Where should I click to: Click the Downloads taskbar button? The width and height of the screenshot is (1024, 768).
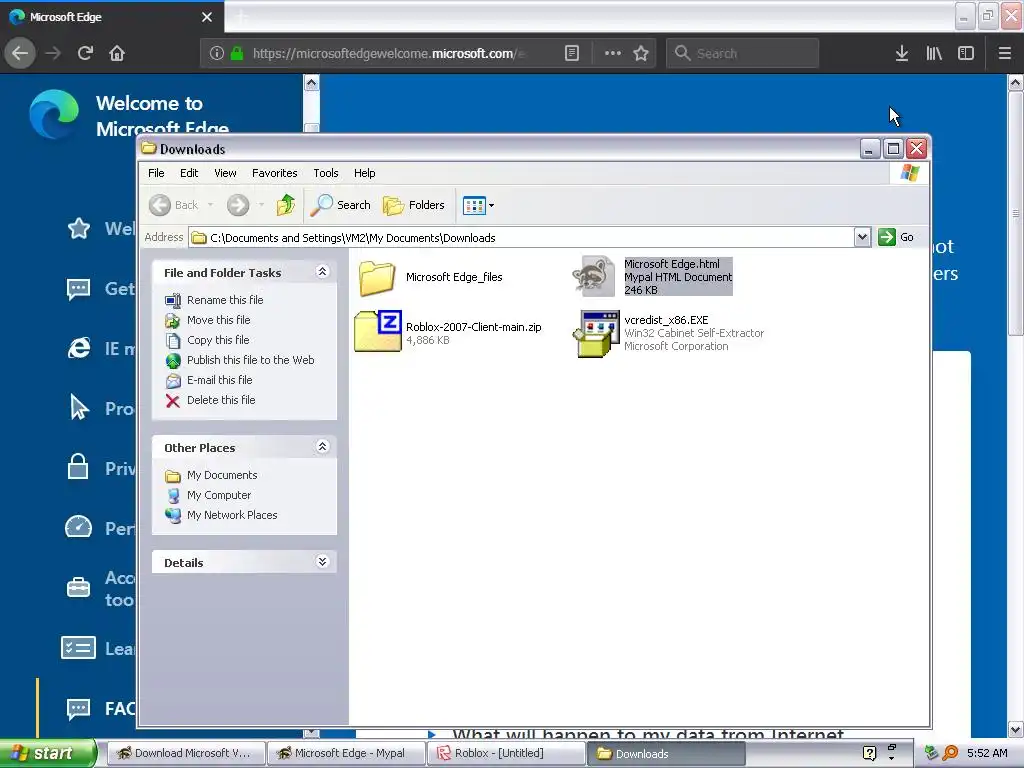tap(666, 754)
